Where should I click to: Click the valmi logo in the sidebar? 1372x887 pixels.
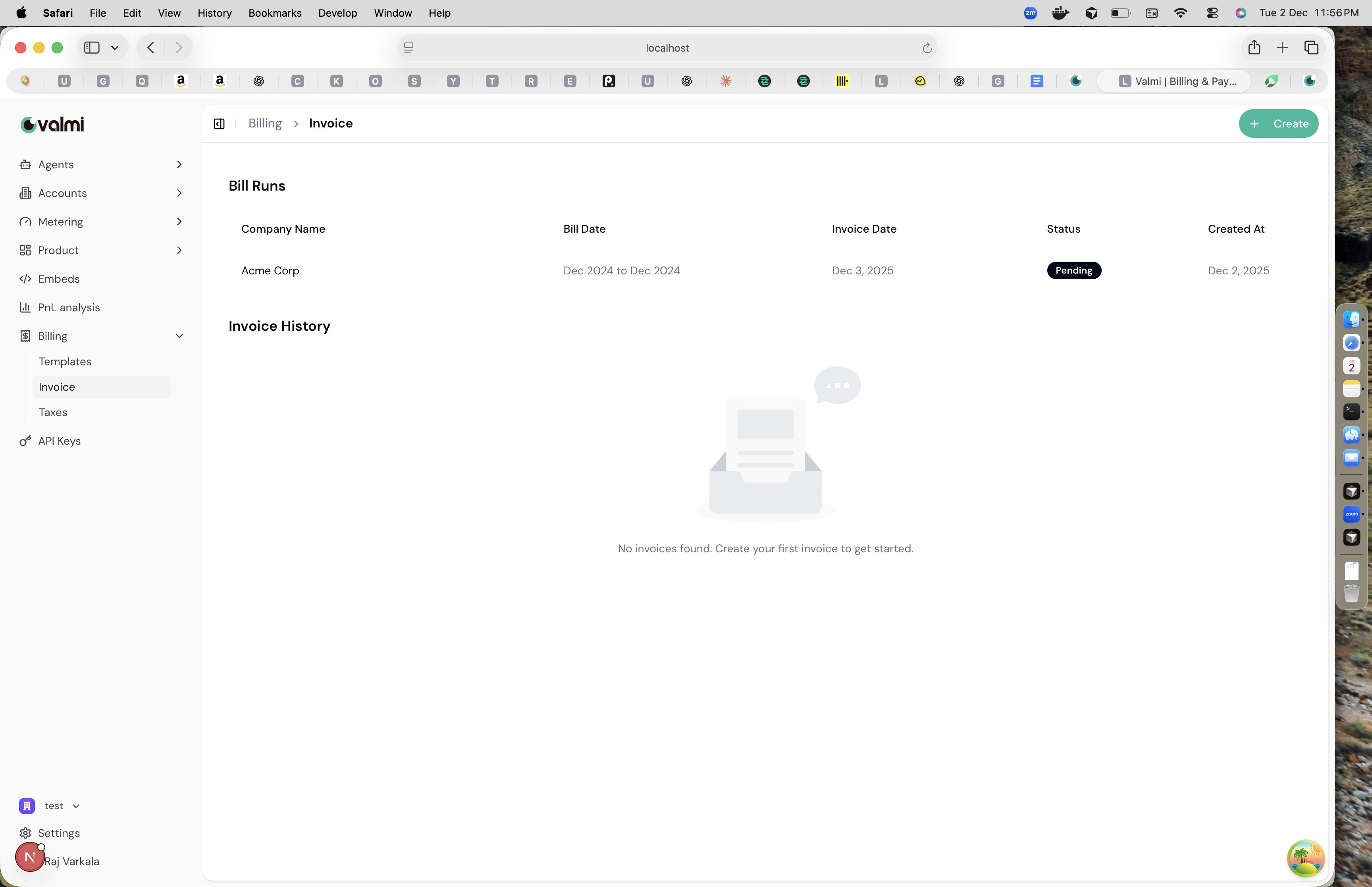52,124
